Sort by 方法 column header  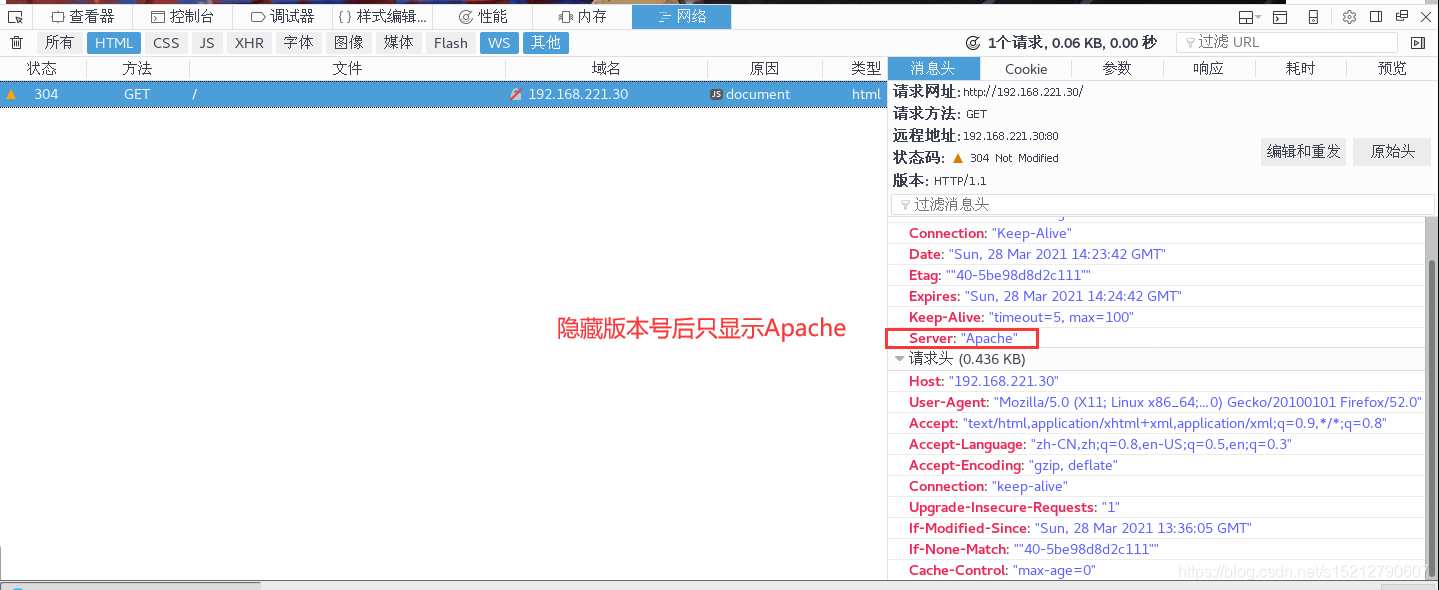coord(138,68)
